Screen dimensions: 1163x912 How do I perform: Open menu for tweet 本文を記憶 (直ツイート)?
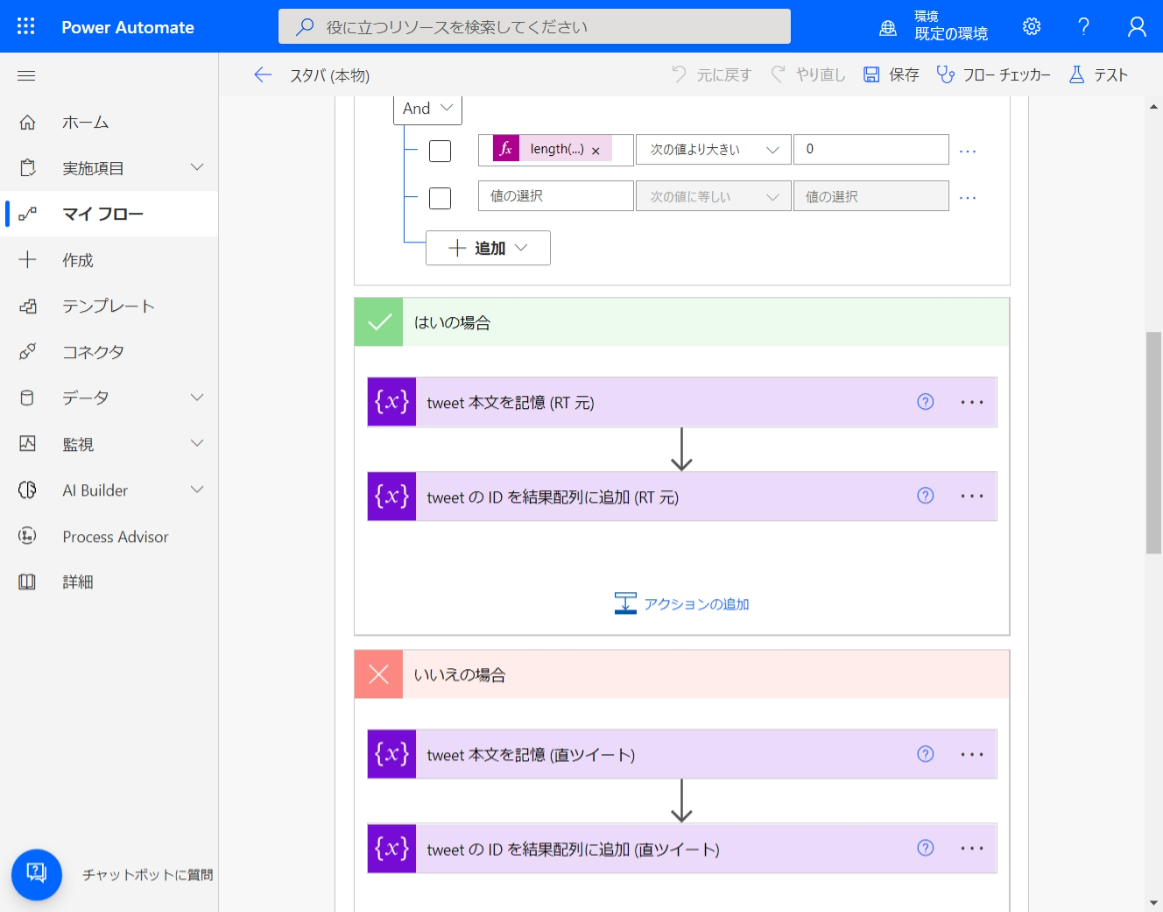pyautogui.click(x=972, y=754)
